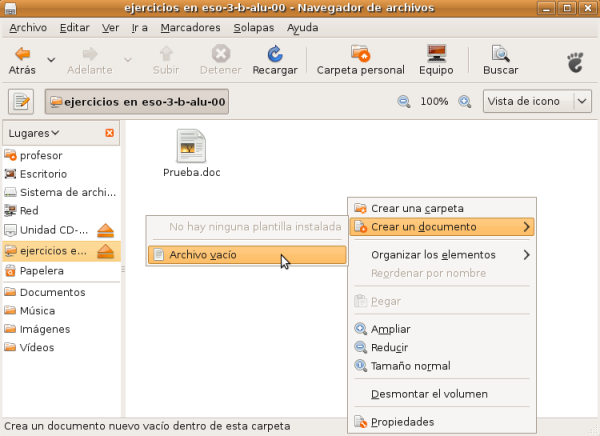Eject the Unidad CD volume
This screenshot has width=600, height=436.
coord(107,230)
